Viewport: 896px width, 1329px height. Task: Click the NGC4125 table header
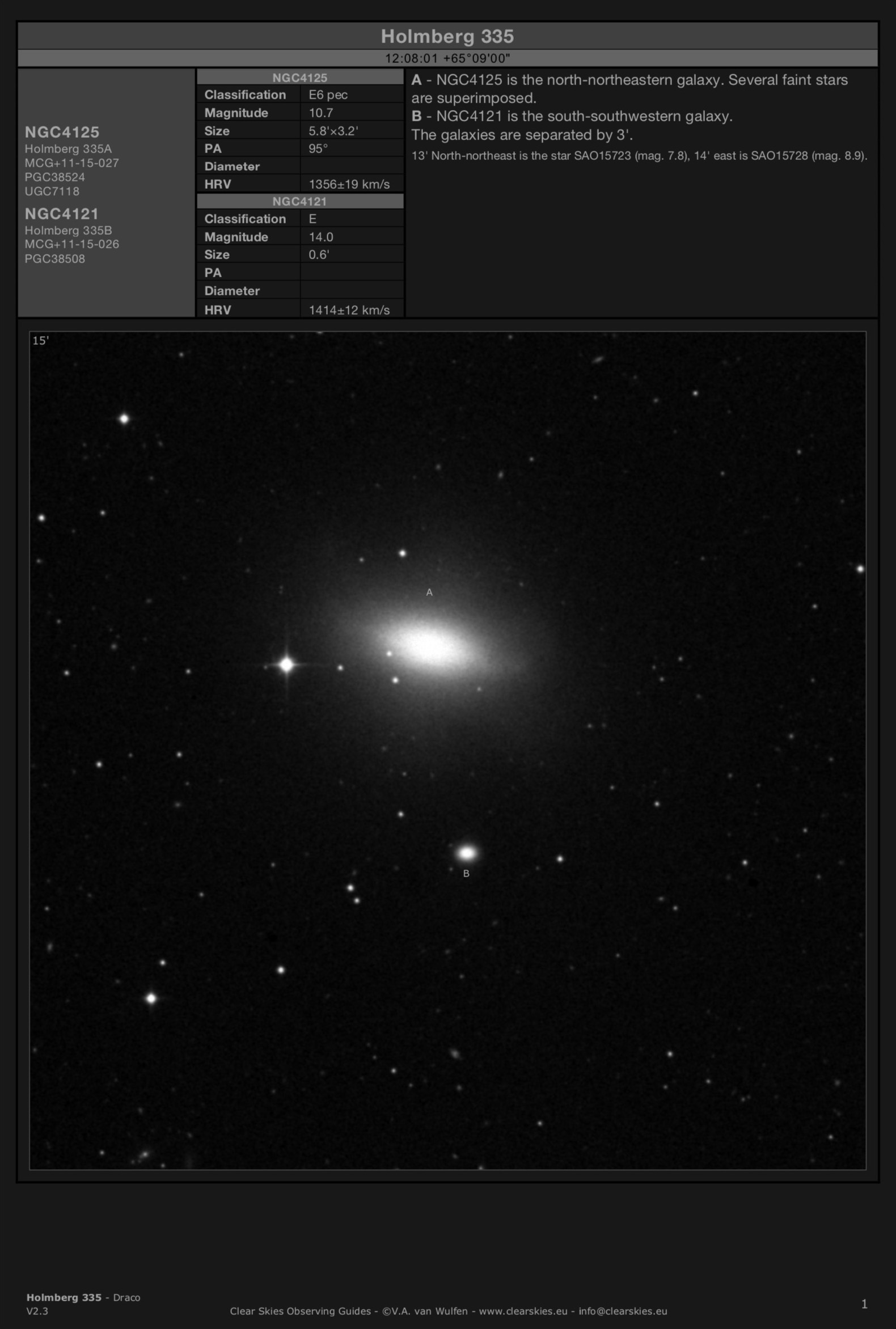coord(300,78)
